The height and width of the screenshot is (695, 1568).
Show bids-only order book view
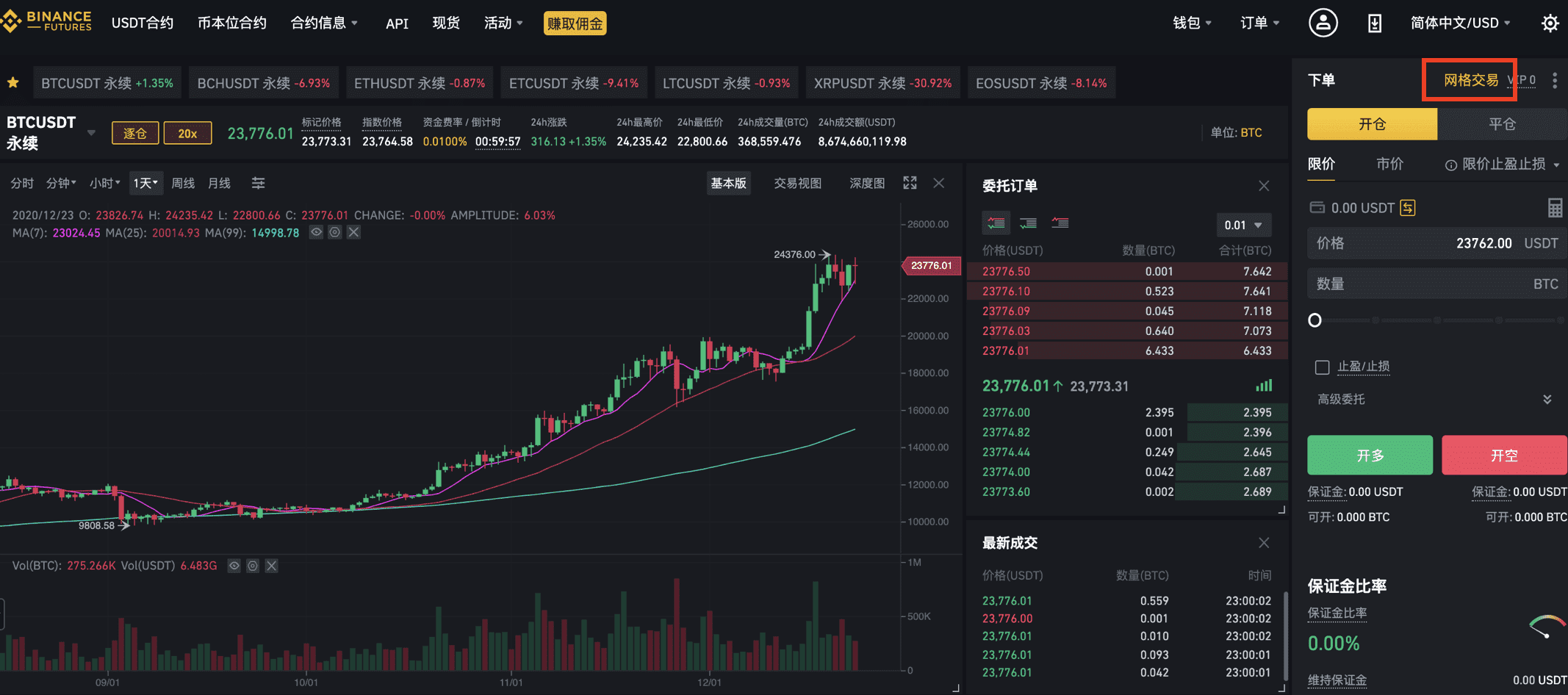[1028, 223]
